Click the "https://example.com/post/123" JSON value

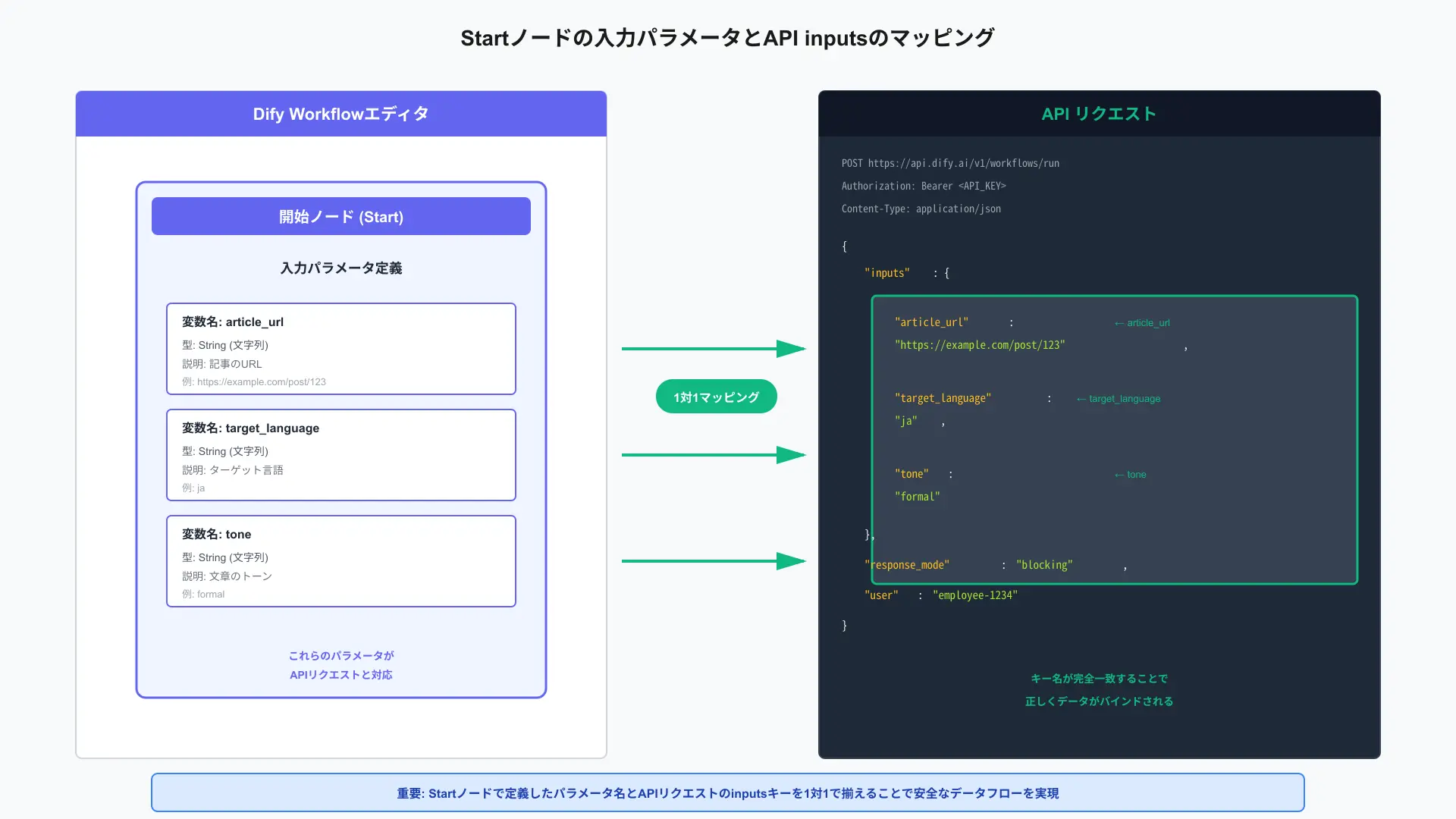980,345
